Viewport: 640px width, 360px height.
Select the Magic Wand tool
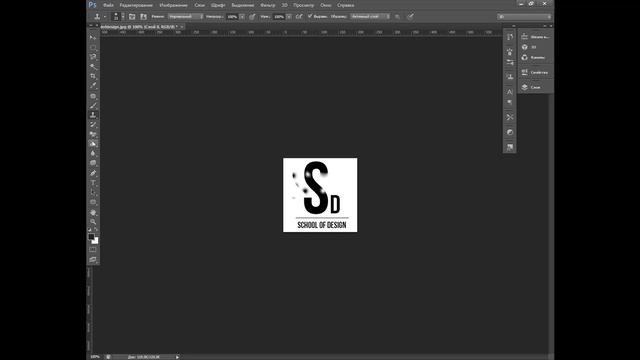[93, 67]
